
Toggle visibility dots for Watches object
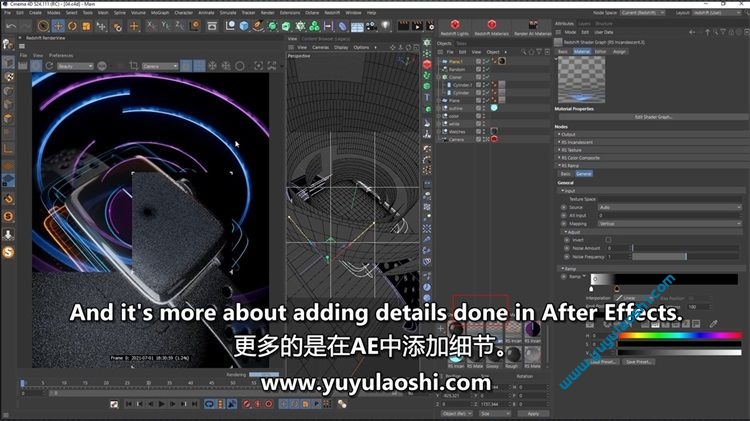[484, 132]
